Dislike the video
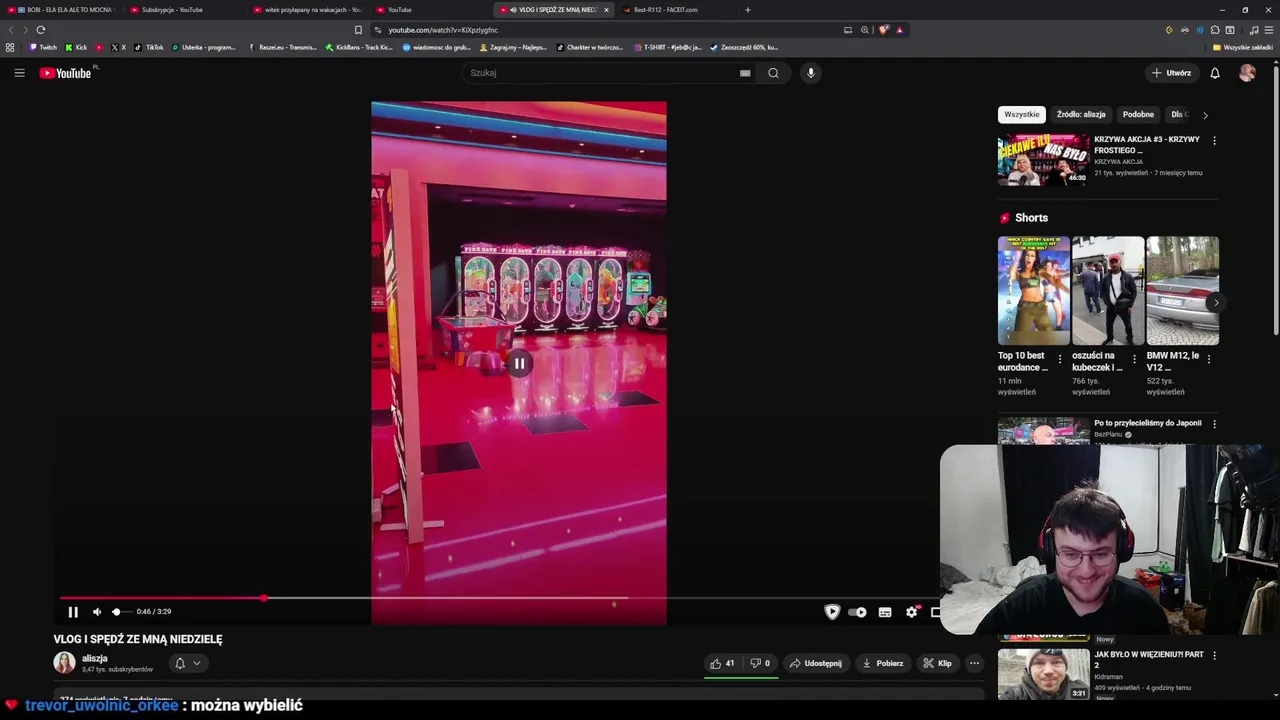1280x720 pixels. 760,663
